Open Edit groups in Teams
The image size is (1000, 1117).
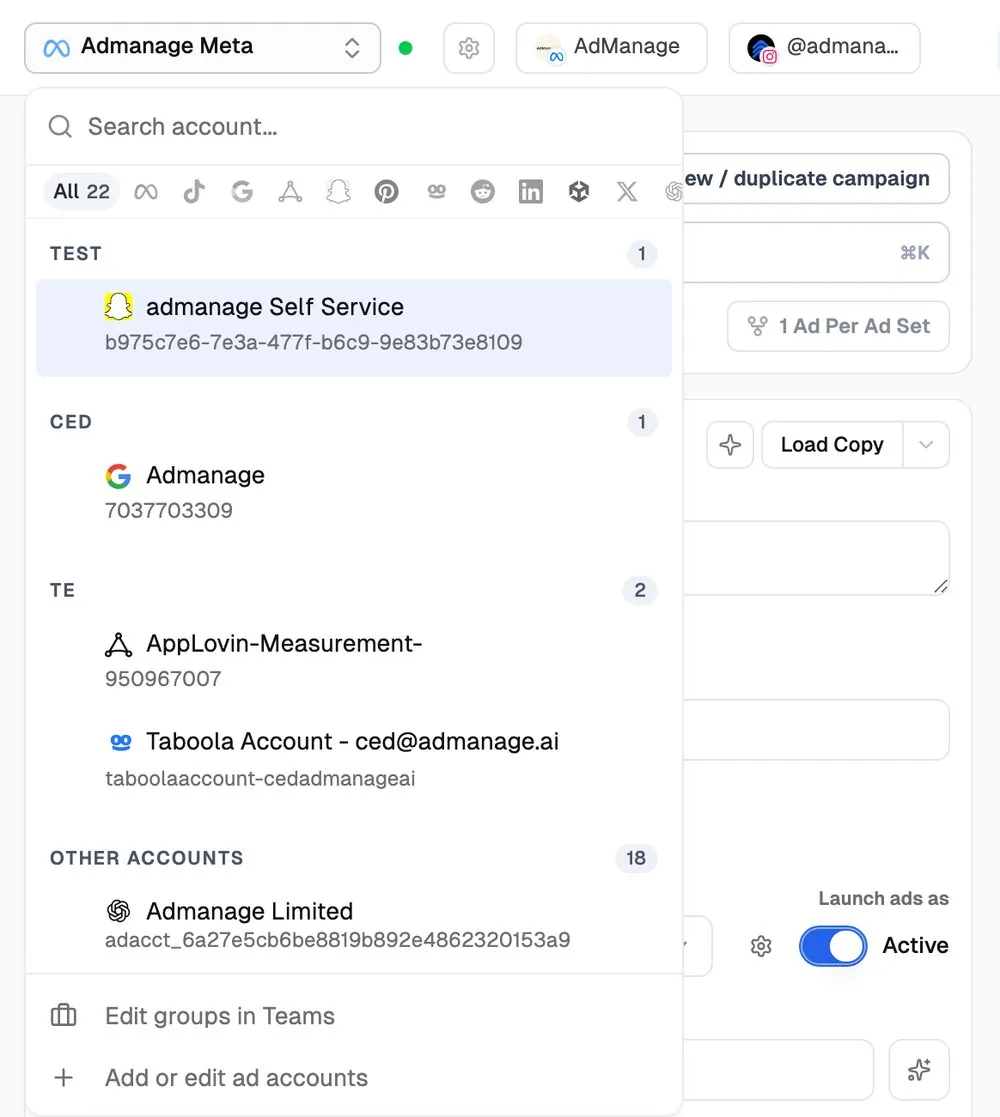tap(354, 1016)
